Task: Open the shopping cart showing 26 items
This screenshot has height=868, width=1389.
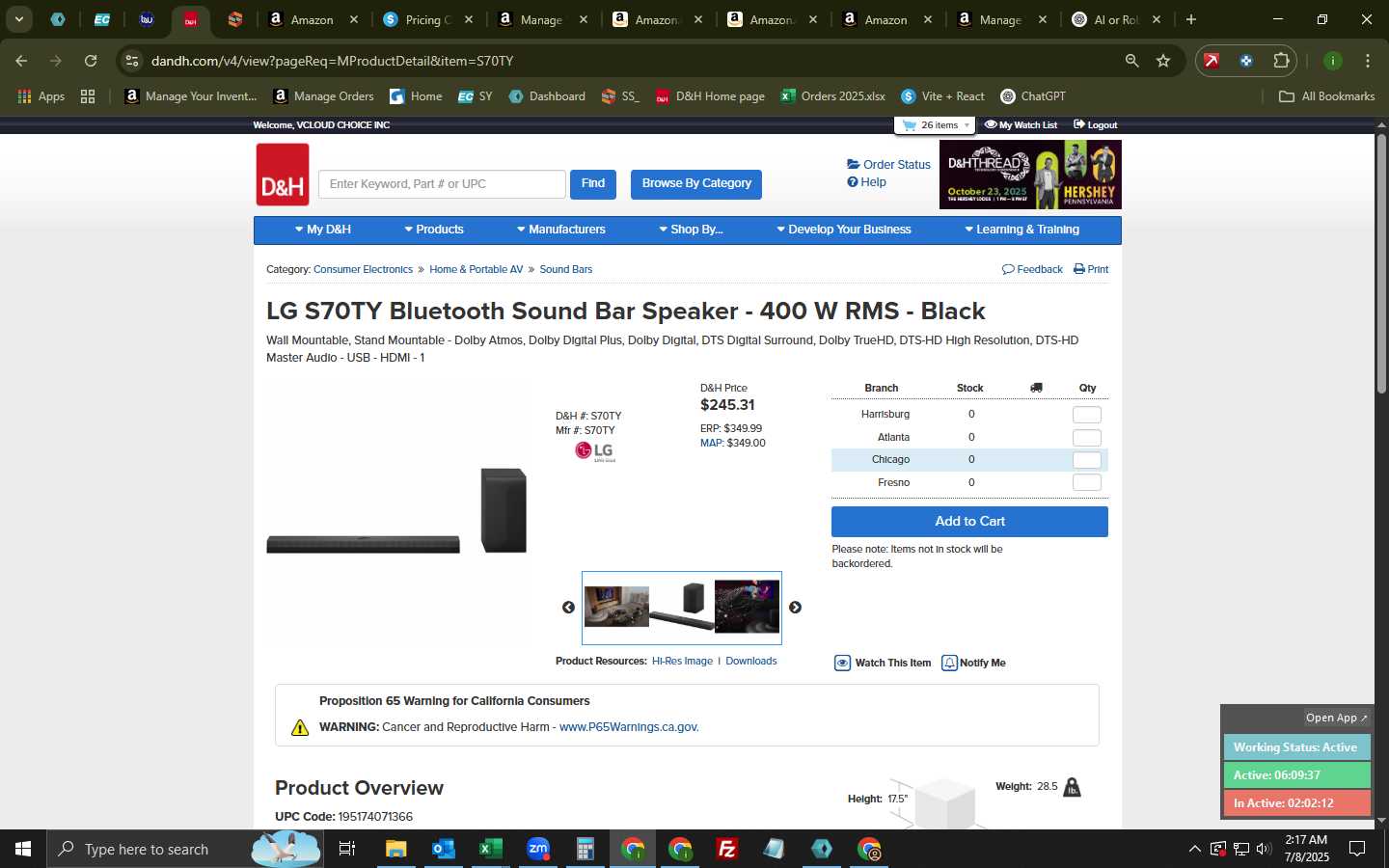Action: pos(934,125)
